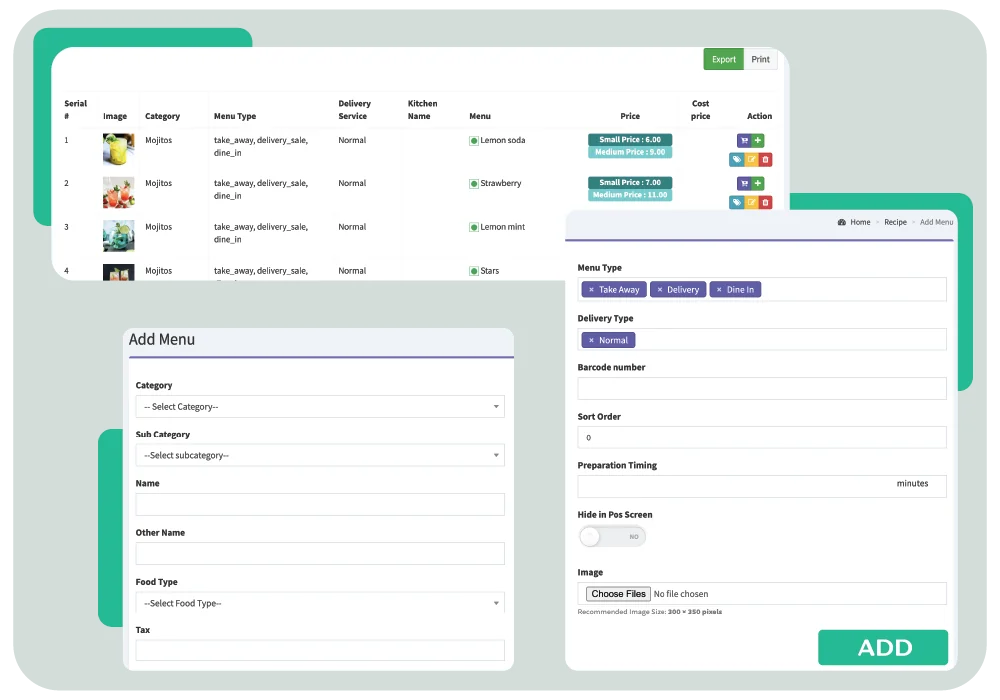1000x700 pixels.
Task: Delete Lemon soda using the red trash icon
Action: [x=765, y=159]
